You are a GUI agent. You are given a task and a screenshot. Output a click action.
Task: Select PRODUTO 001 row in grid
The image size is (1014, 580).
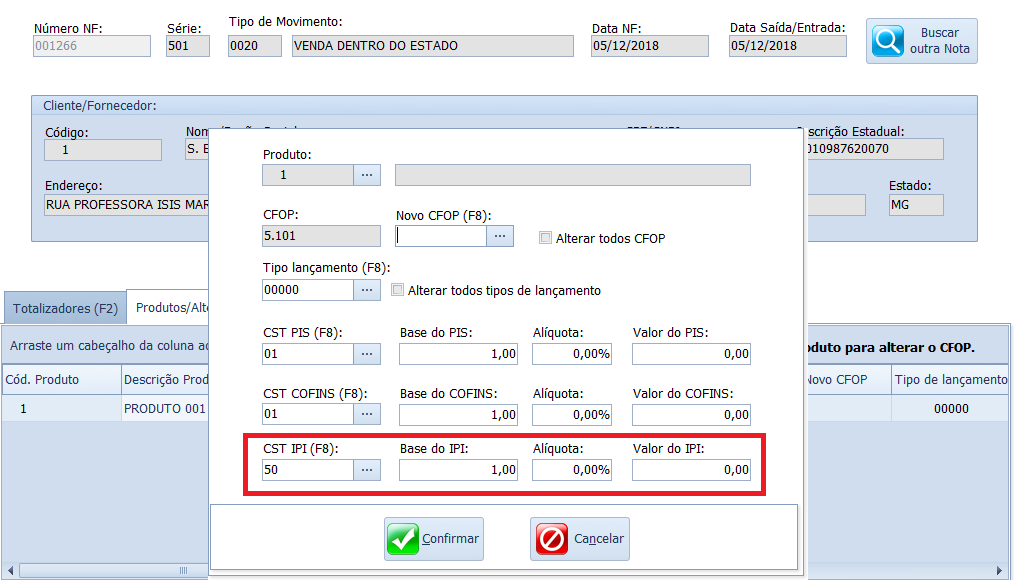click(x=164, y=409)
